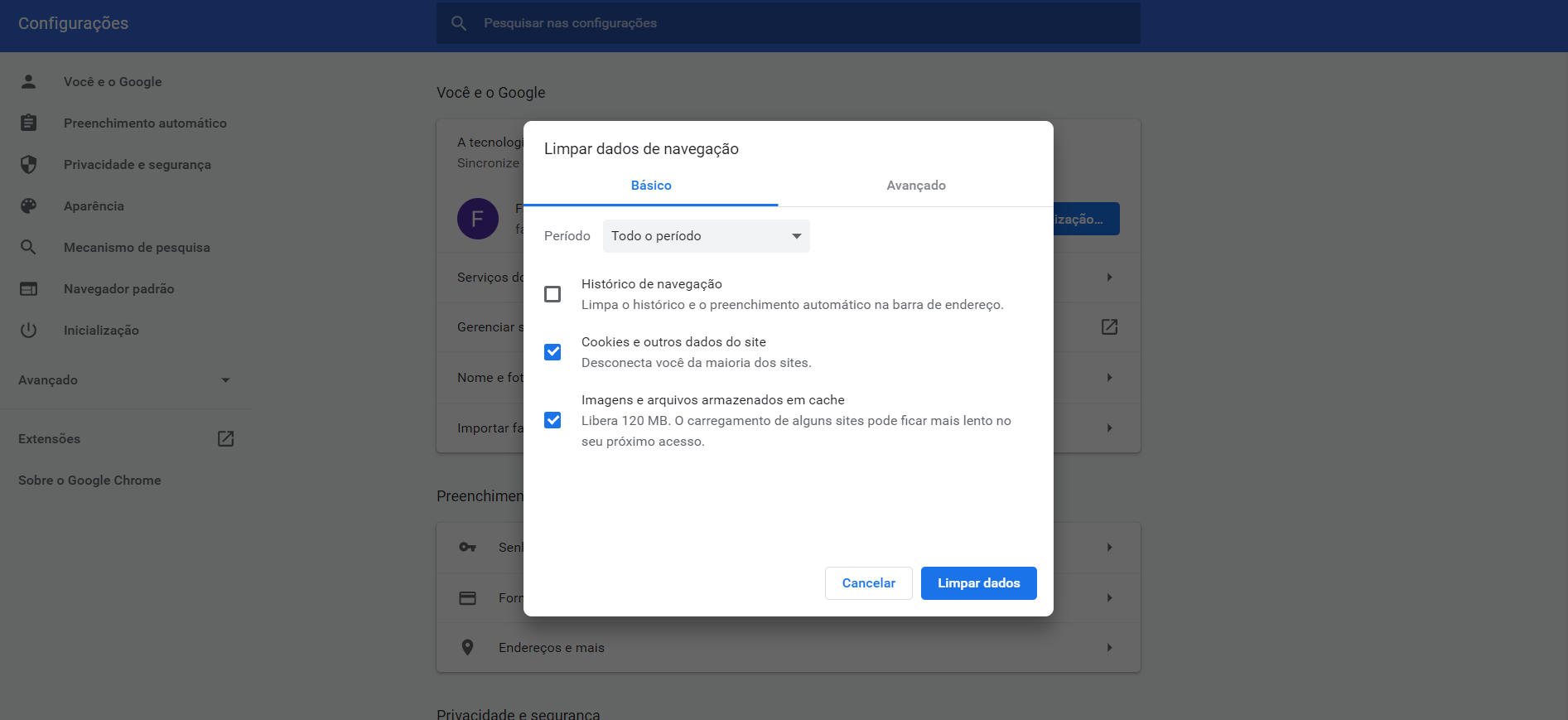
Task: Click the palette icon for Aparência
Action: [x=28, y=205]
